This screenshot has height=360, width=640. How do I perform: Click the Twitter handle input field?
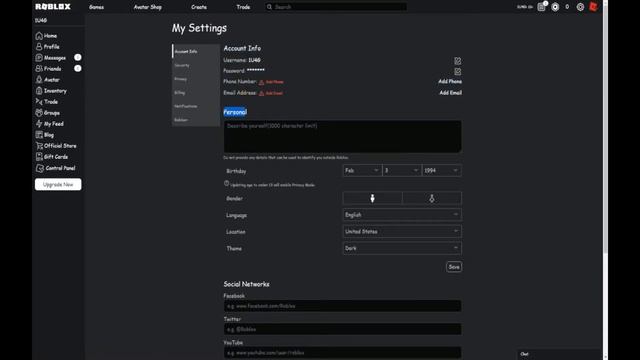coord(342,329)
